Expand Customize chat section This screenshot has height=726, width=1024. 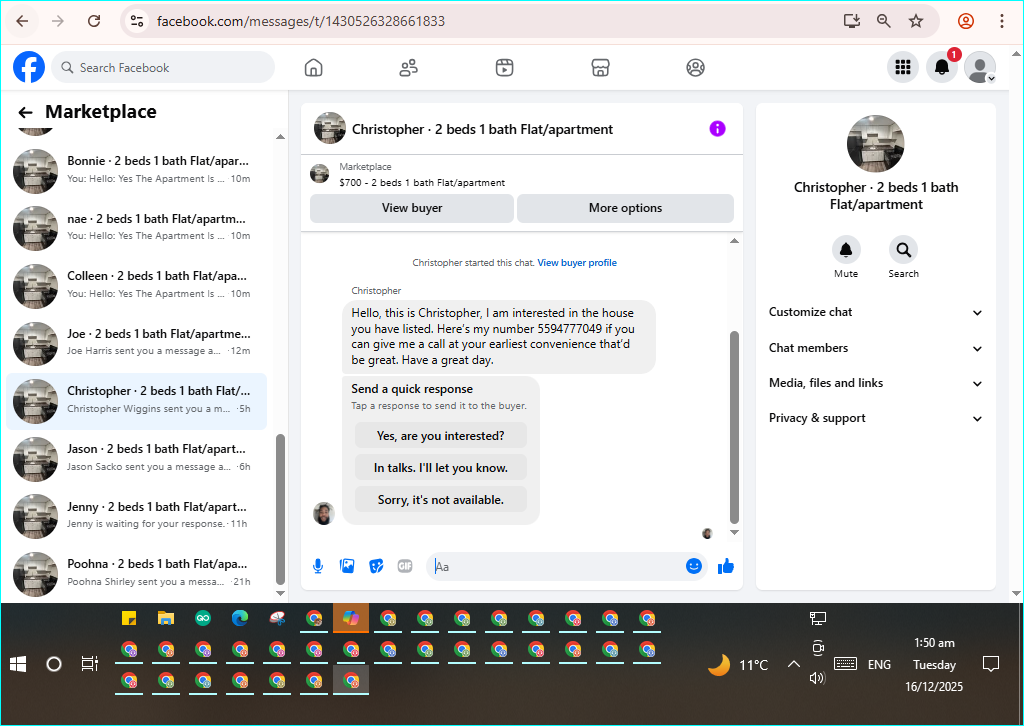[876, 312]
